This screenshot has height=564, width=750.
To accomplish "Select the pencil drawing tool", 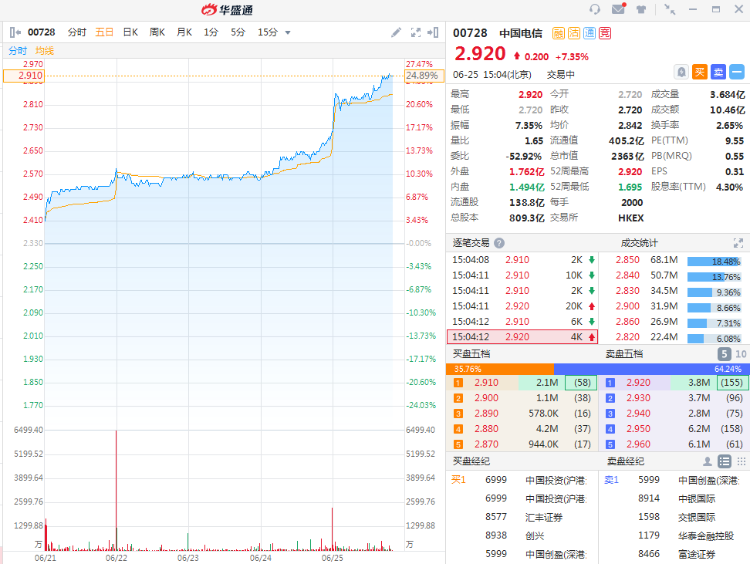I will coord(396,32).
